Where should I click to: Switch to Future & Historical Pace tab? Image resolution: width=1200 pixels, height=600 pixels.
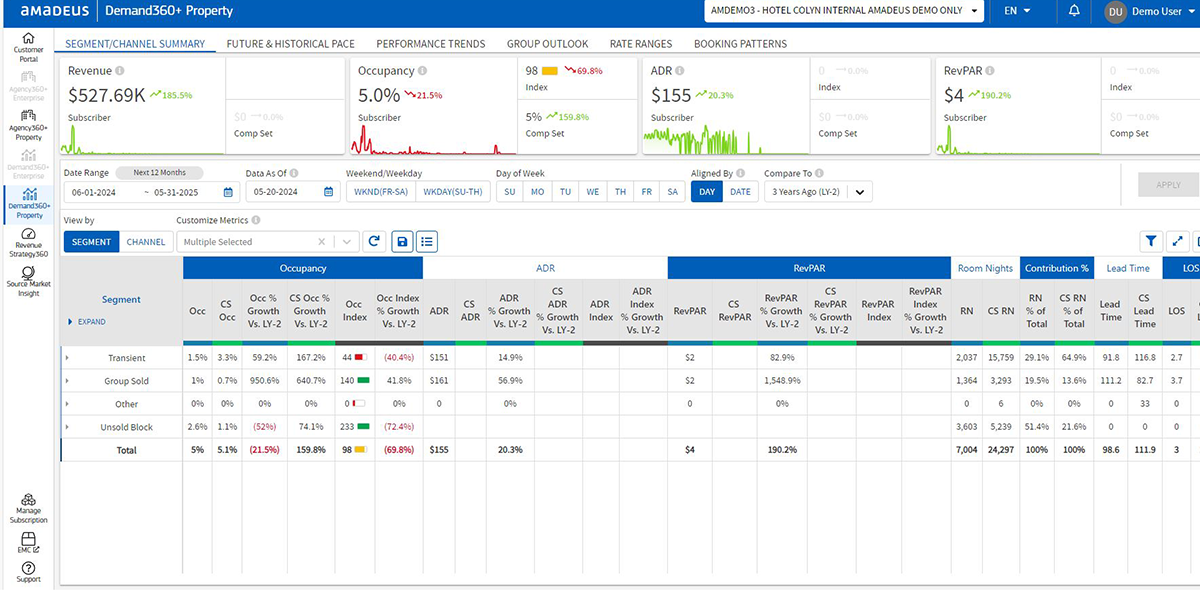pos(290,44)
